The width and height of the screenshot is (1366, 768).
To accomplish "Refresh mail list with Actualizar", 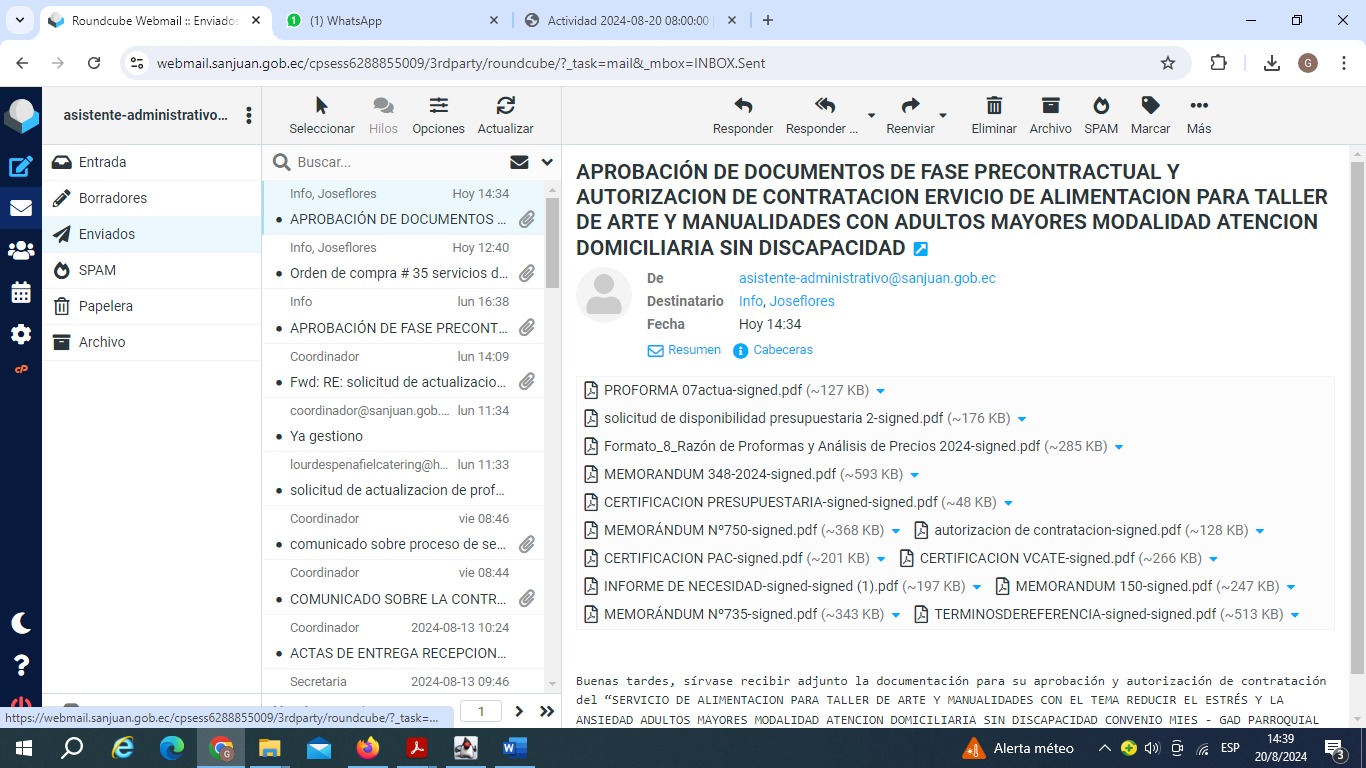I will tap(505, 107).
